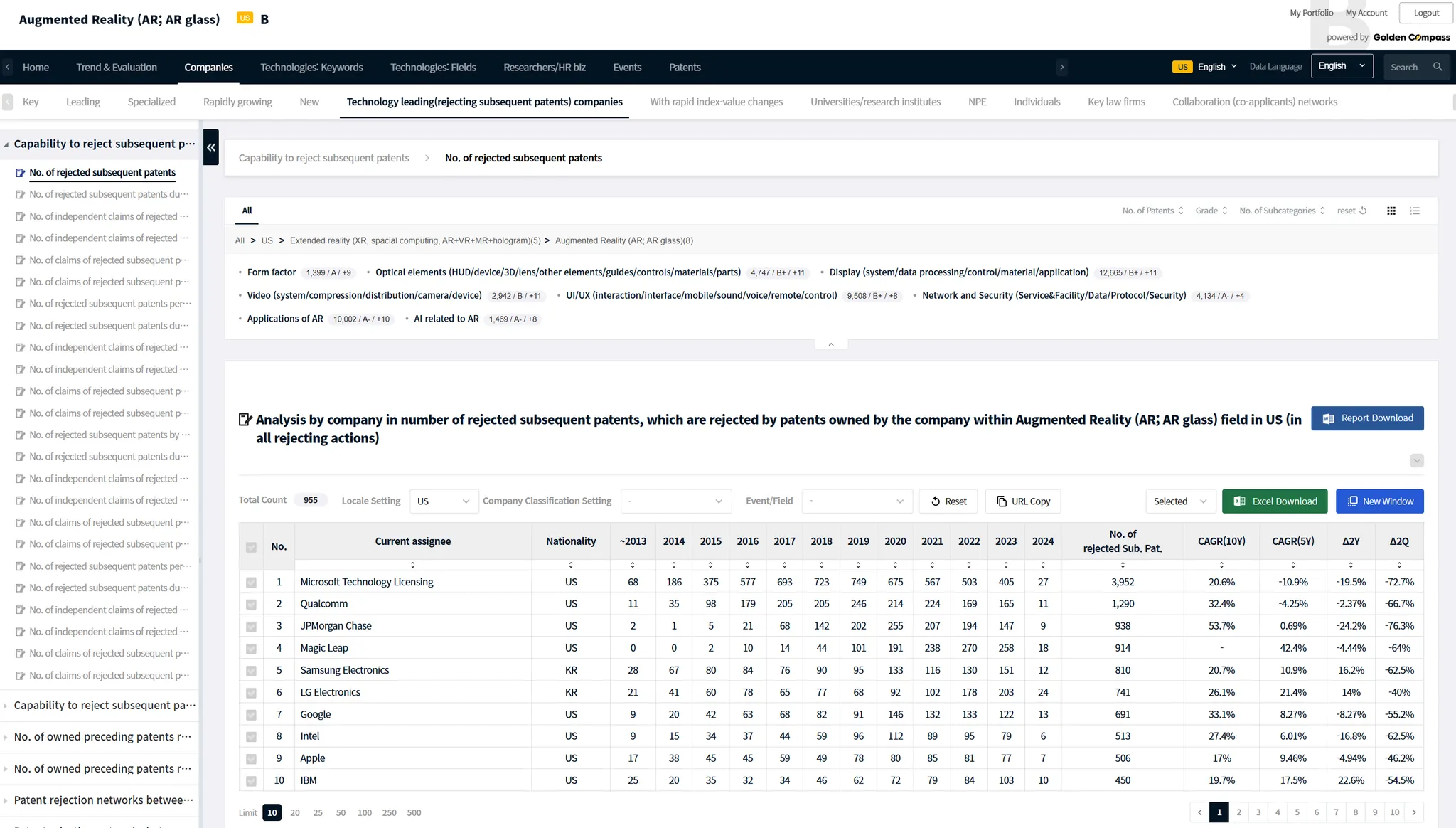Image resolution: width=1456 pixels, height=828 pixels.
Task: Go to next results page arrow
Action: pos(1414,812)
